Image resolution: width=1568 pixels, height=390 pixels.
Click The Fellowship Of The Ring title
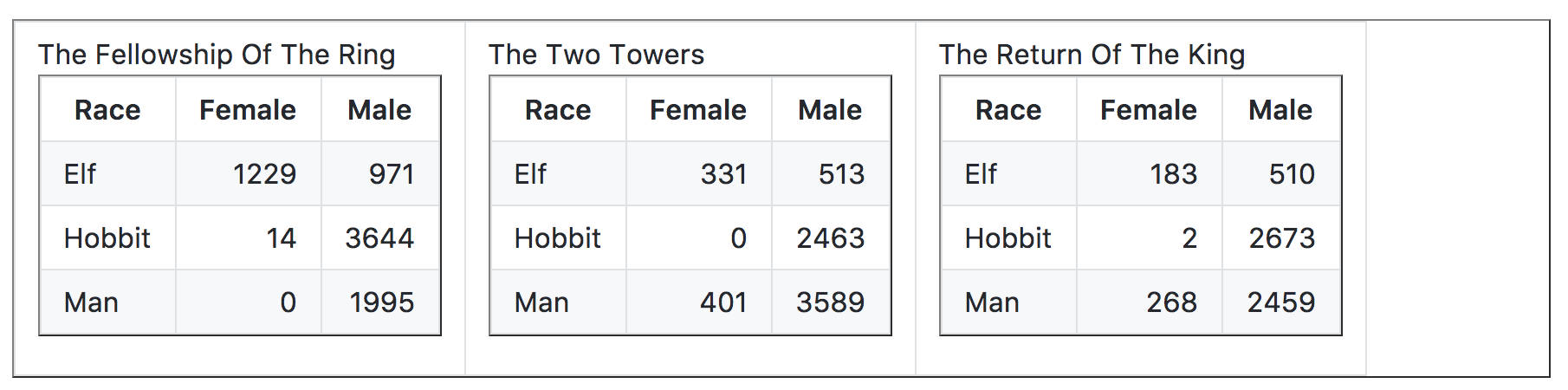[217, 55]
